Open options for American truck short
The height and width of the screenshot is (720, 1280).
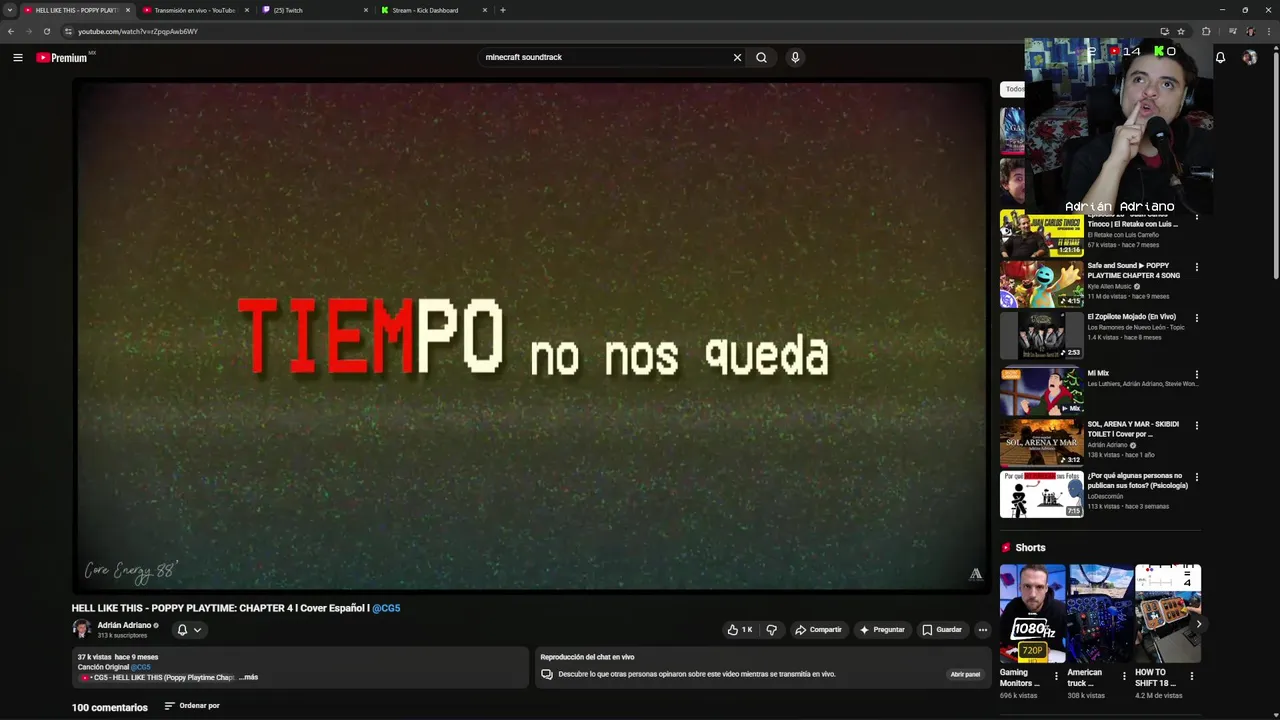[1124, 676]
